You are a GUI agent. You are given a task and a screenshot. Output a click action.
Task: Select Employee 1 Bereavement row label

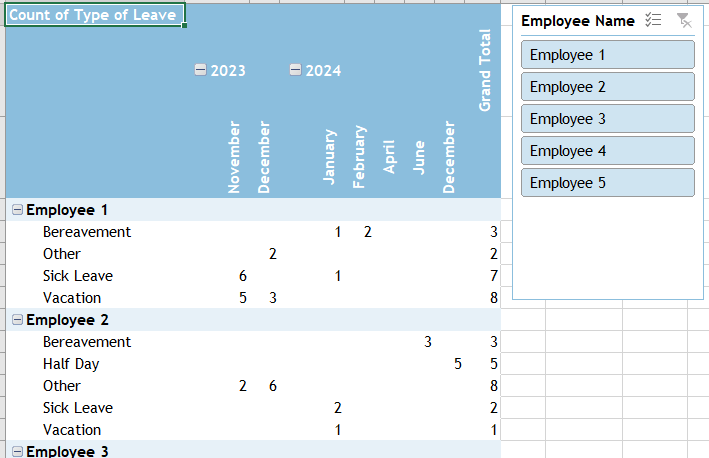click(x=87, y=232)
